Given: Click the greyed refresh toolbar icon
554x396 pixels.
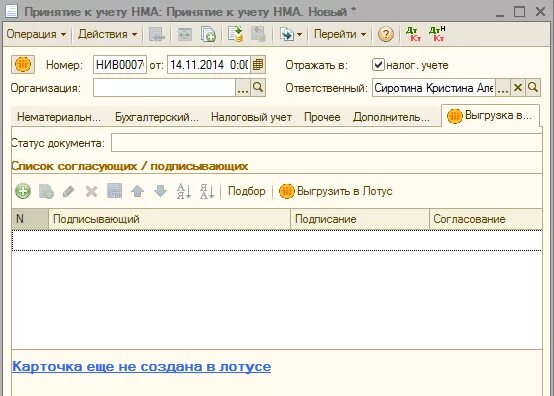Looking at the screenshot, I should (x=185, y=35).
